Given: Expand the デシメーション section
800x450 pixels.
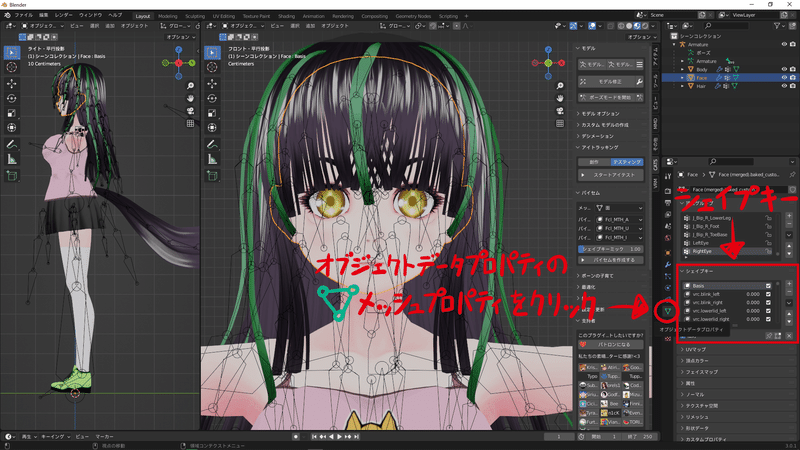Looking at the screenshot, I should (x=597, y=136).
